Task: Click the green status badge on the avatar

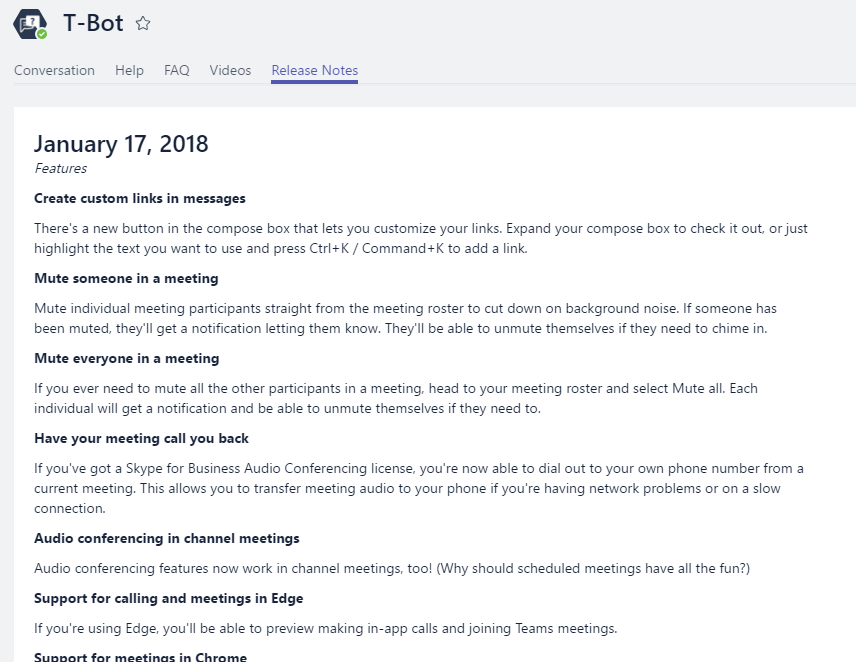Action: click(x=42, y=33)
